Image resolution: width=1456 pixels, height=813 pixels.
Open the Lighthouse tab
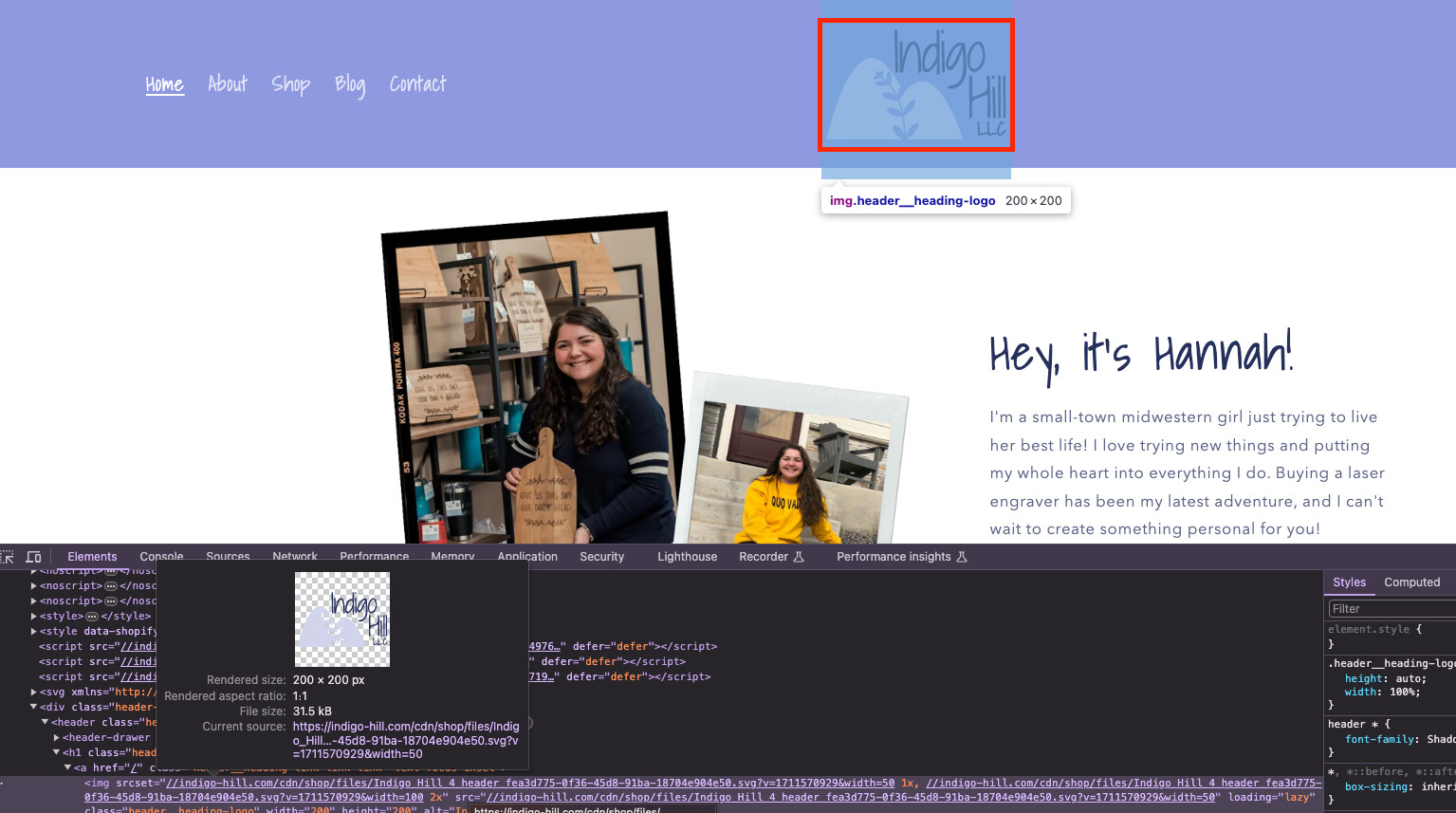pos(688,557)
